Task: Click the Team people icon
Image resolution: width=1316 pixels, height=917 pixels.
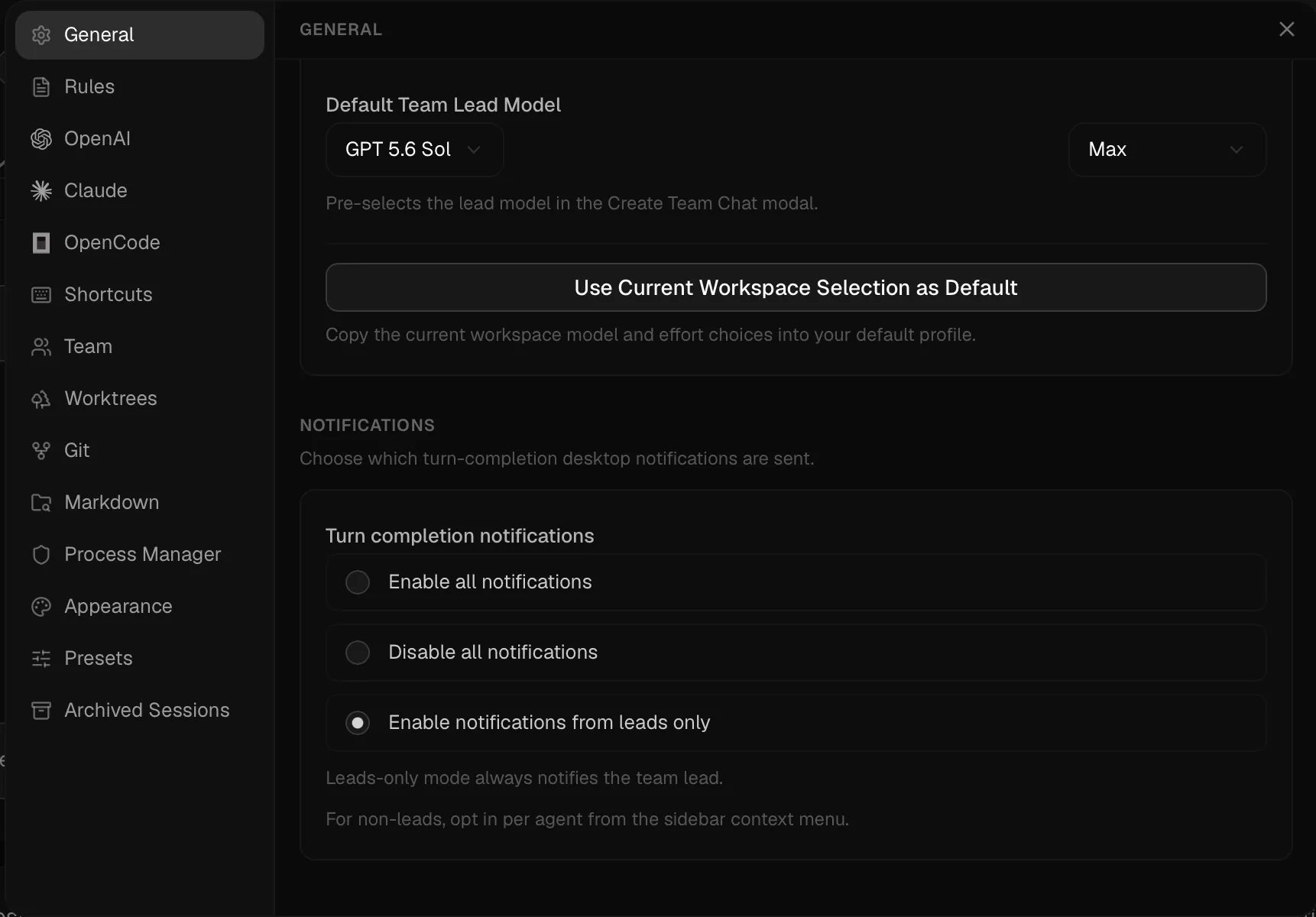Action: coord(41,347)
